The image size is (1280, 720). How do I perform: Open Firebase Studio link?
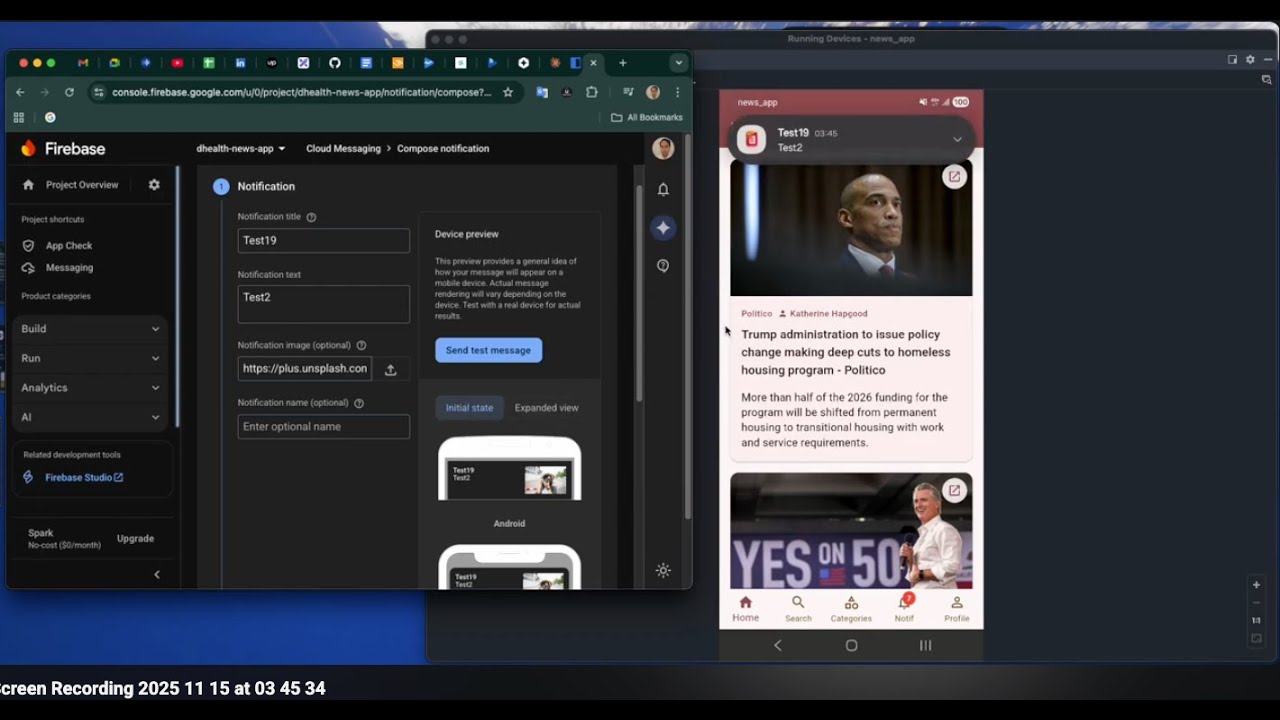[x=84, y=478]
